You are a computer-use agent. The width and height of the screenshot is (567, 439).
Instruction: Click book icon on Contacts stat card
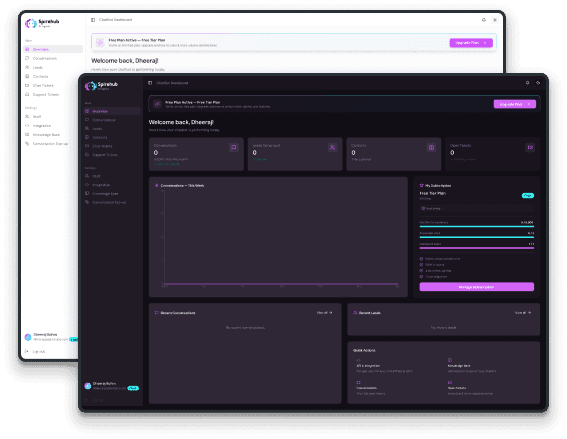tap(431, 147)
